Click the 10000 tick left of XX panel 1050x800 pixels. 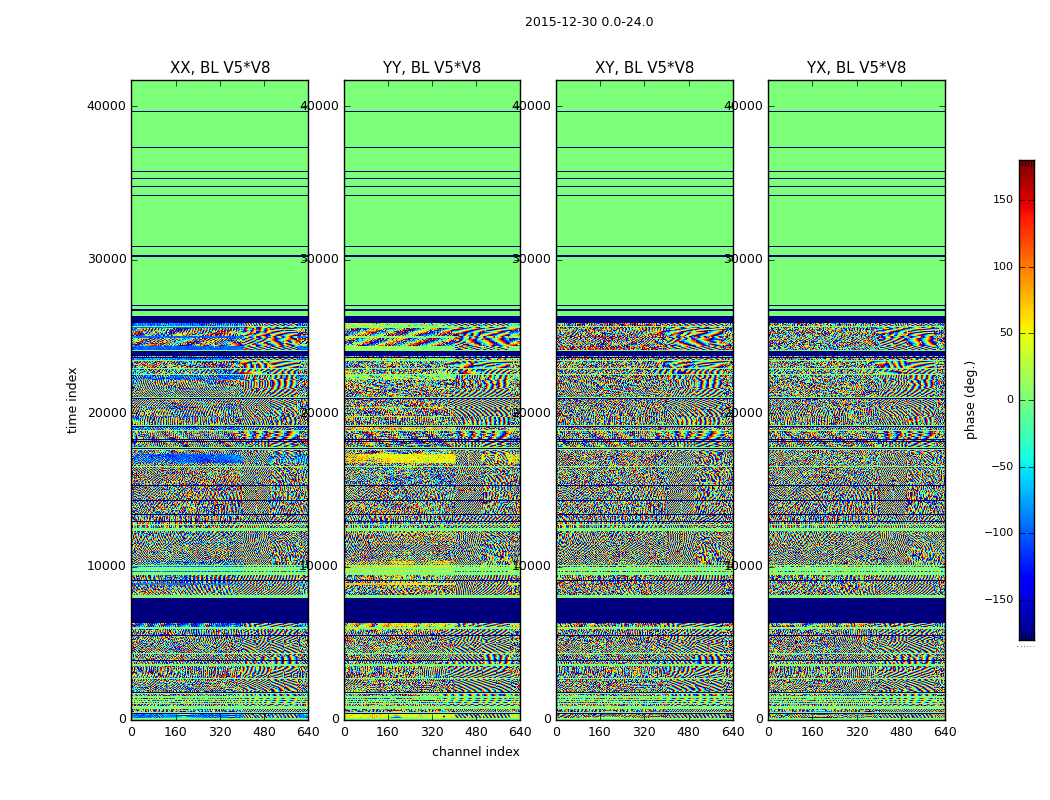(106, 566)
